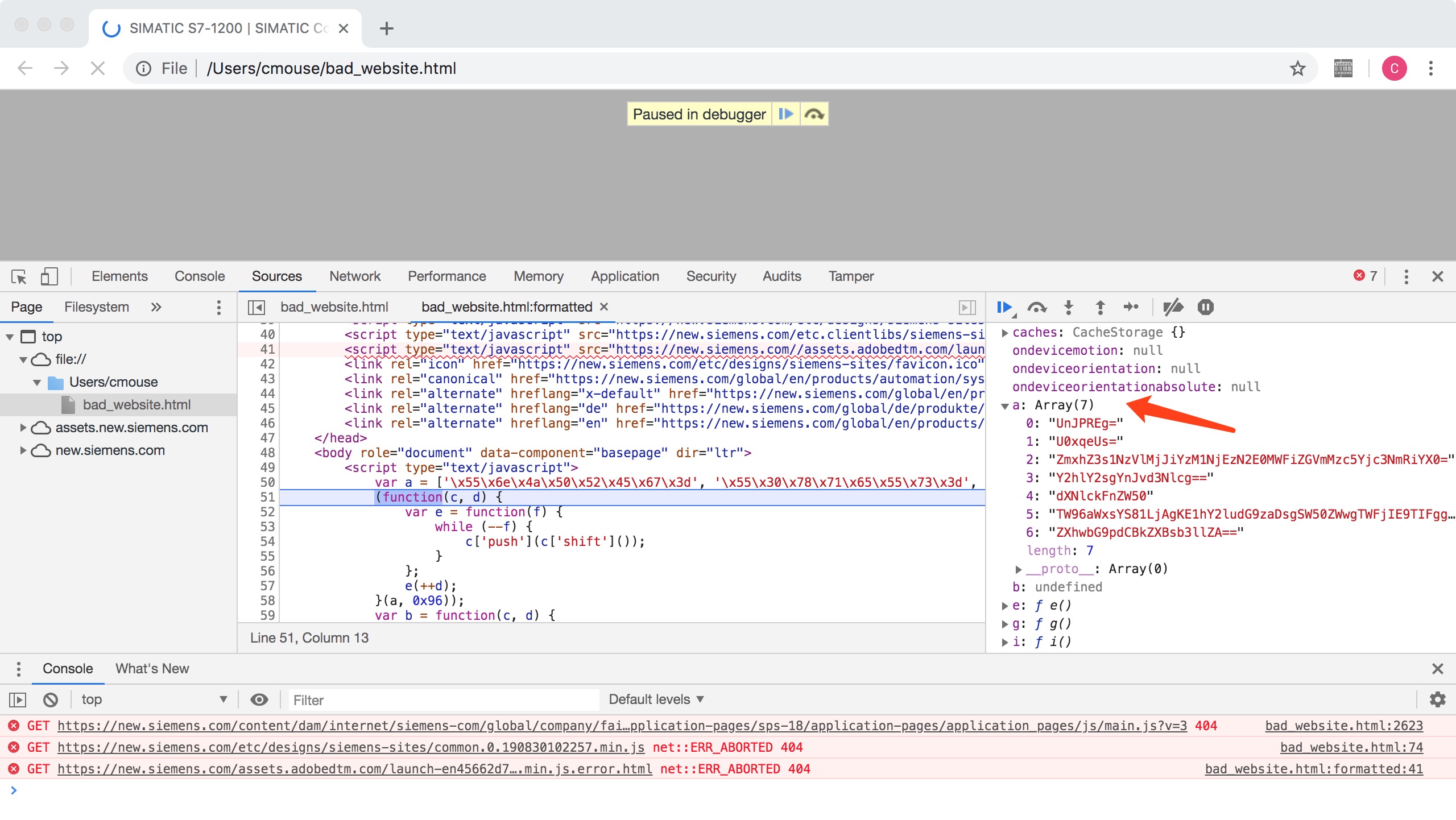Image resolution: width=1456 pixels, height=820 pixels.
Task: Click the common.0.190830102257.min.js error URL
Action: 350,747
